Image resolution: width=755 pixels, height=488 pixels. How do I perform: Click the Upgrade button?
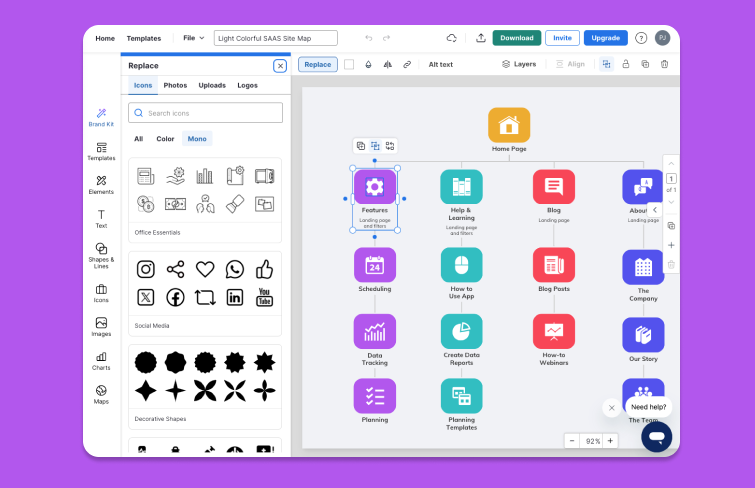[x=605, y=38]
